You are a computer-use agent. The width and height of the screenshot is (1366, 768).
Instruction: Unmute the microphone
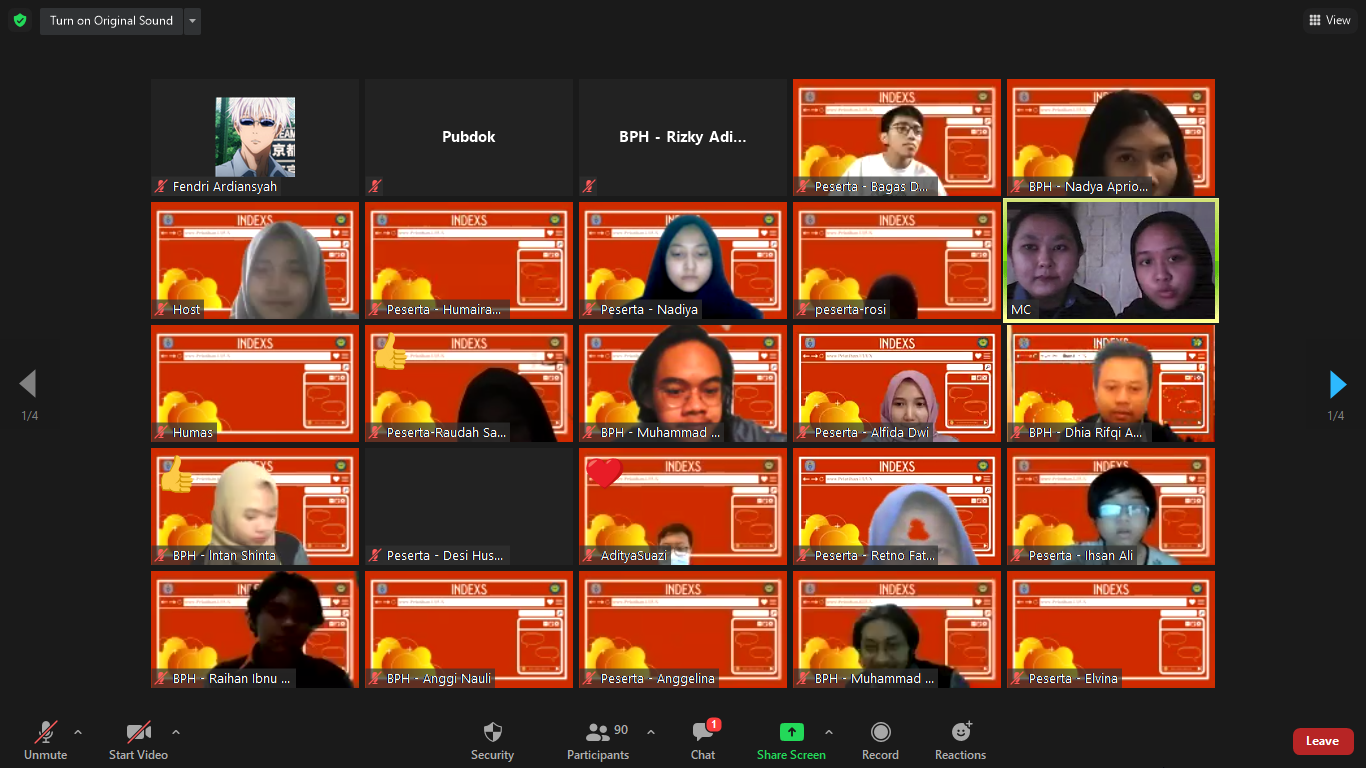(x=45, y=741)
